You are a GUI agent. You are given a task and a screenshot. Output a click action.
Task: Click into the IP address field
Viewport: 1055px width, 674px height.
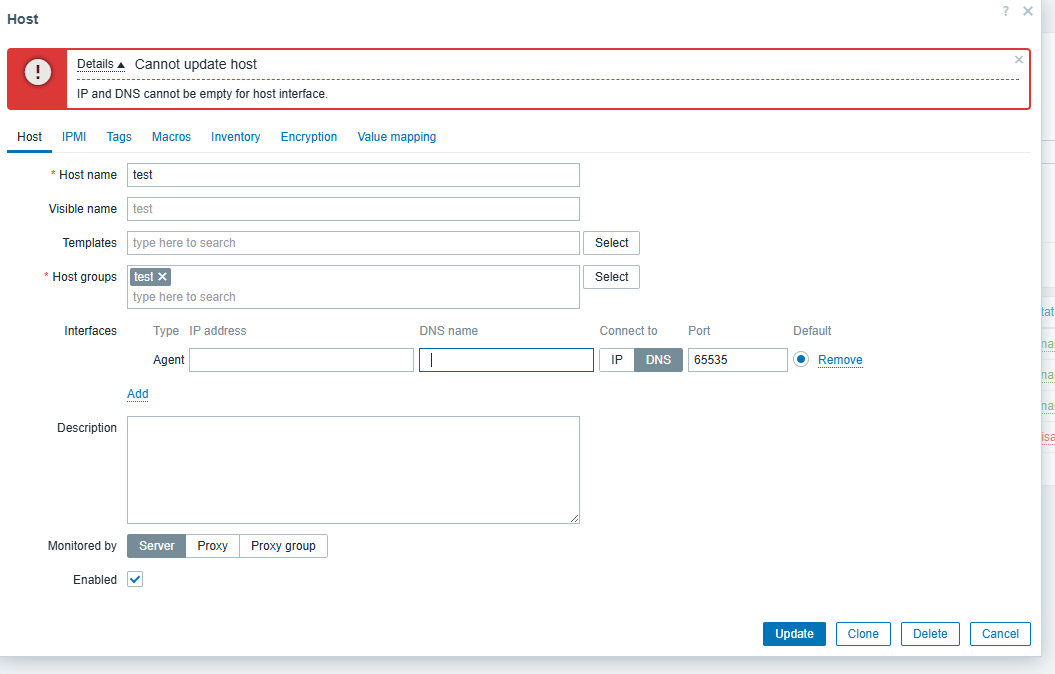301,360
